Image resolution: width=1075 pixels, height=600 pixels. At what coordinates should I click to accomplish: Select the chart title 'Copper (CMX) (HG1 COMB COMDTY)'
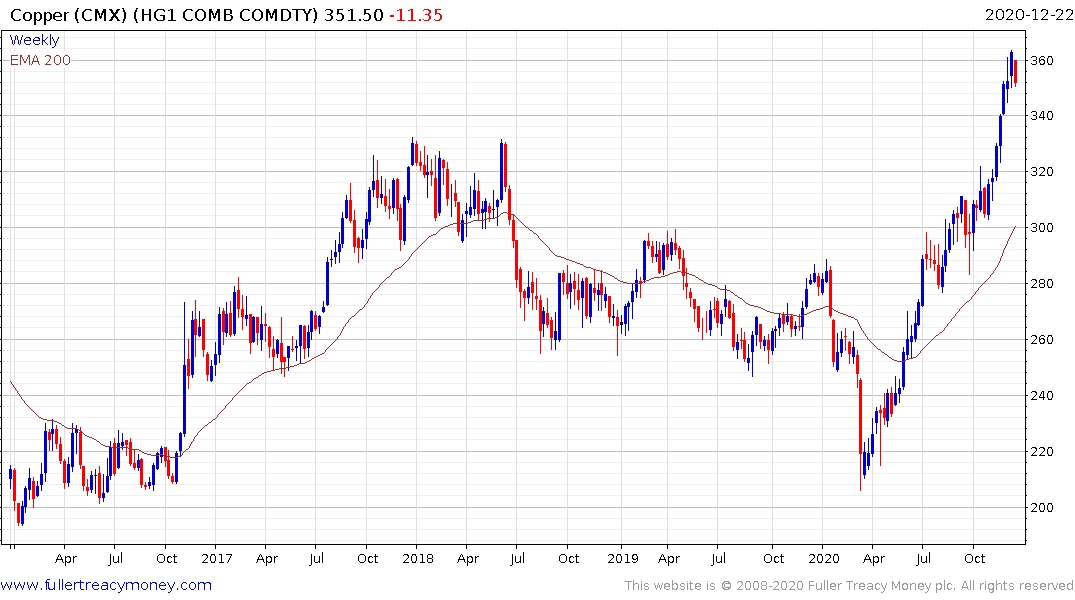(x=165, y=15)
